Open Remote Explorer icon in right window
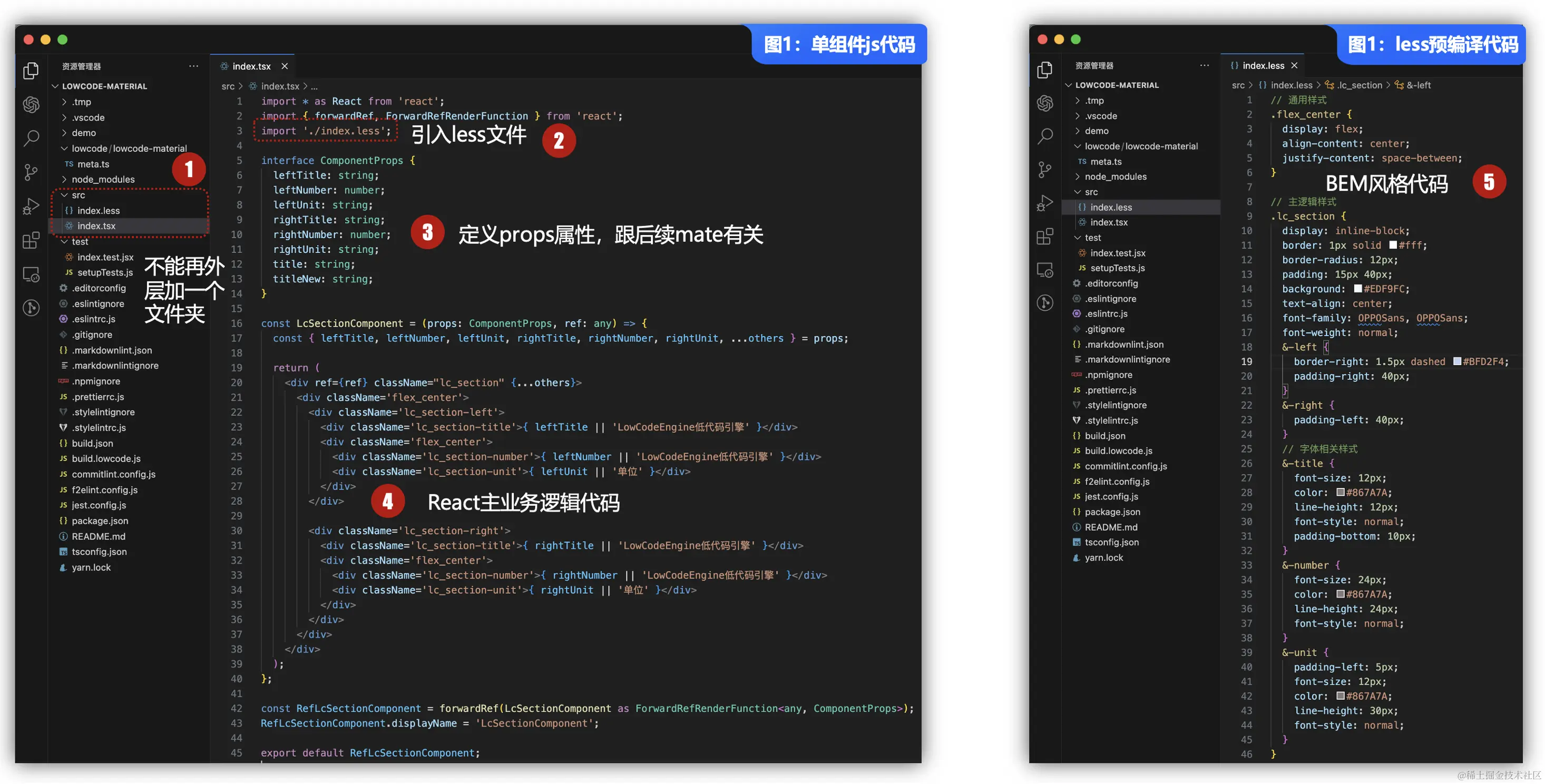 pyautogui.click(x=1044, y=270)
